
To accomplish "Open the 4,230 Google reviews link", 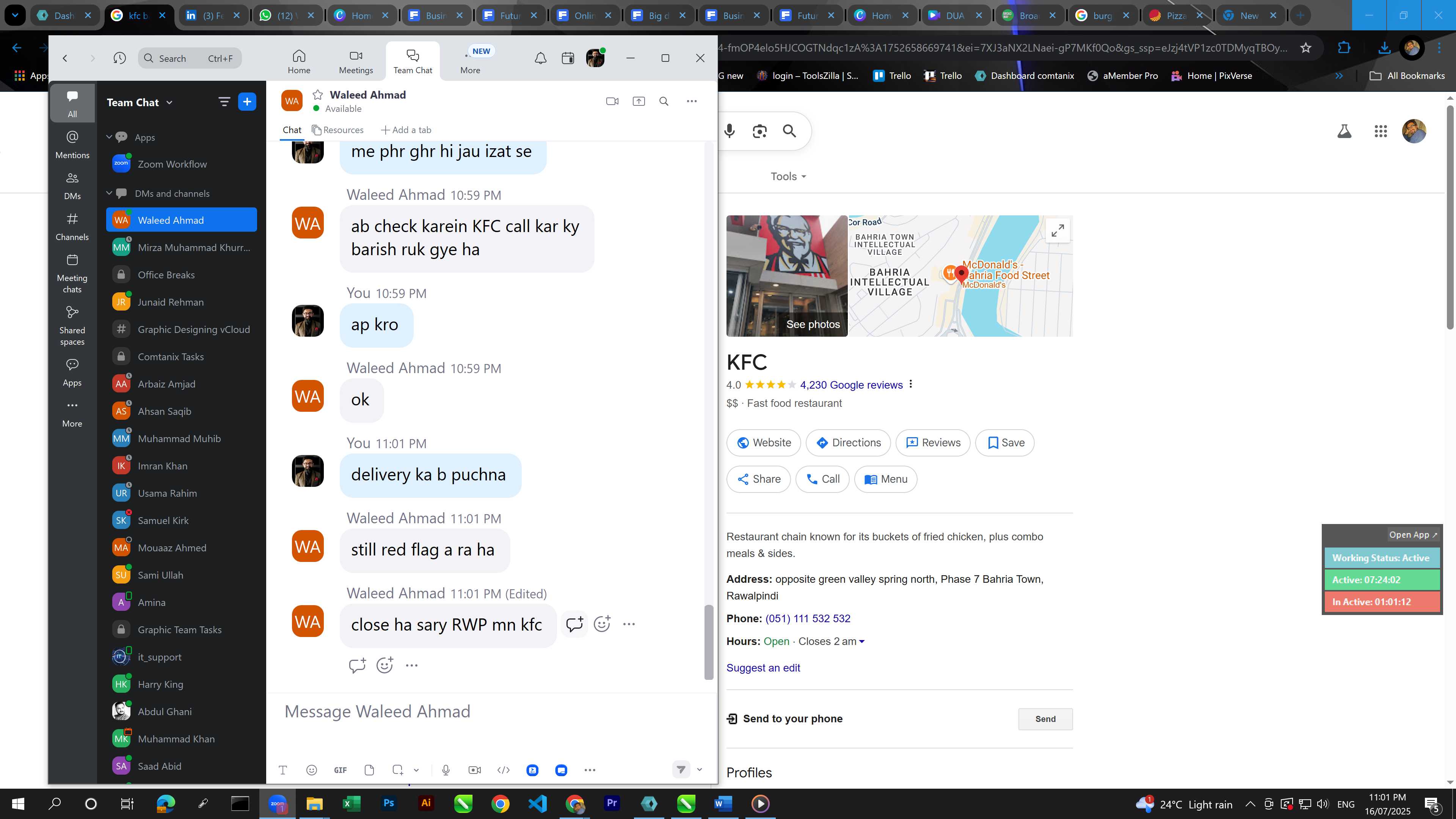I will click(x=851, y=385).
